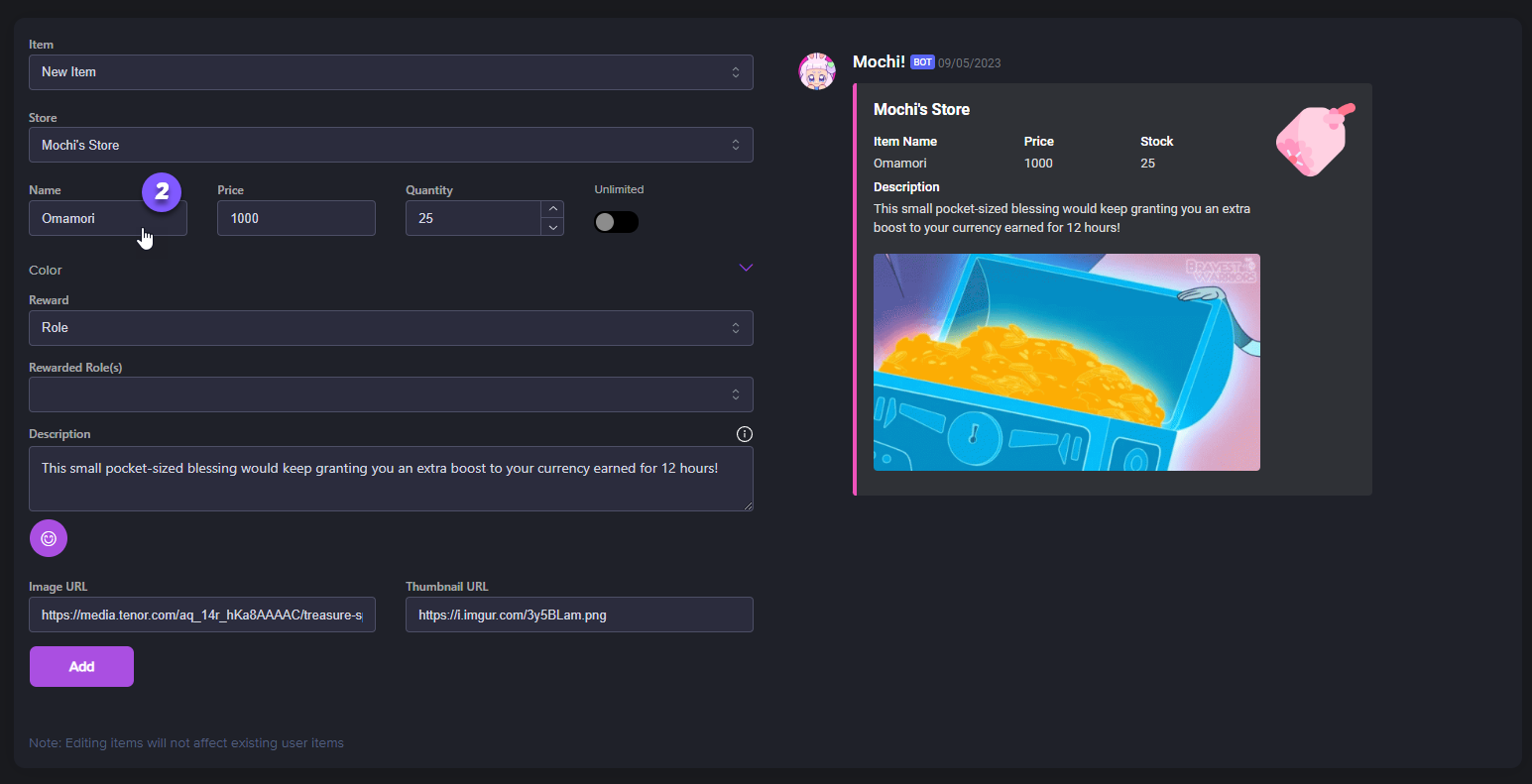
Task: Click the Image URL input field
Action: 202,615
